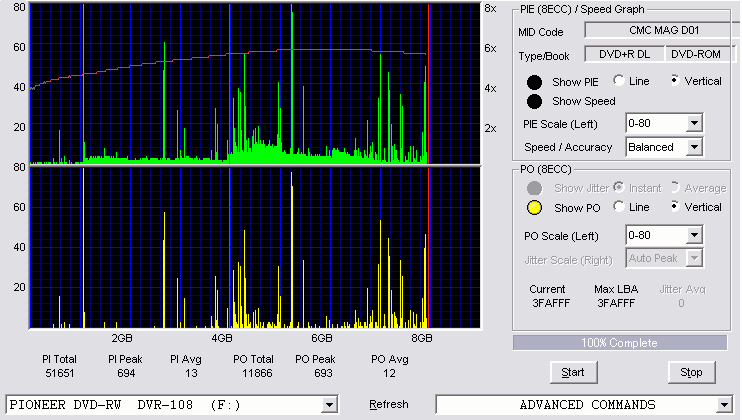Click the Max LBA value 3FAFFF

616,303
